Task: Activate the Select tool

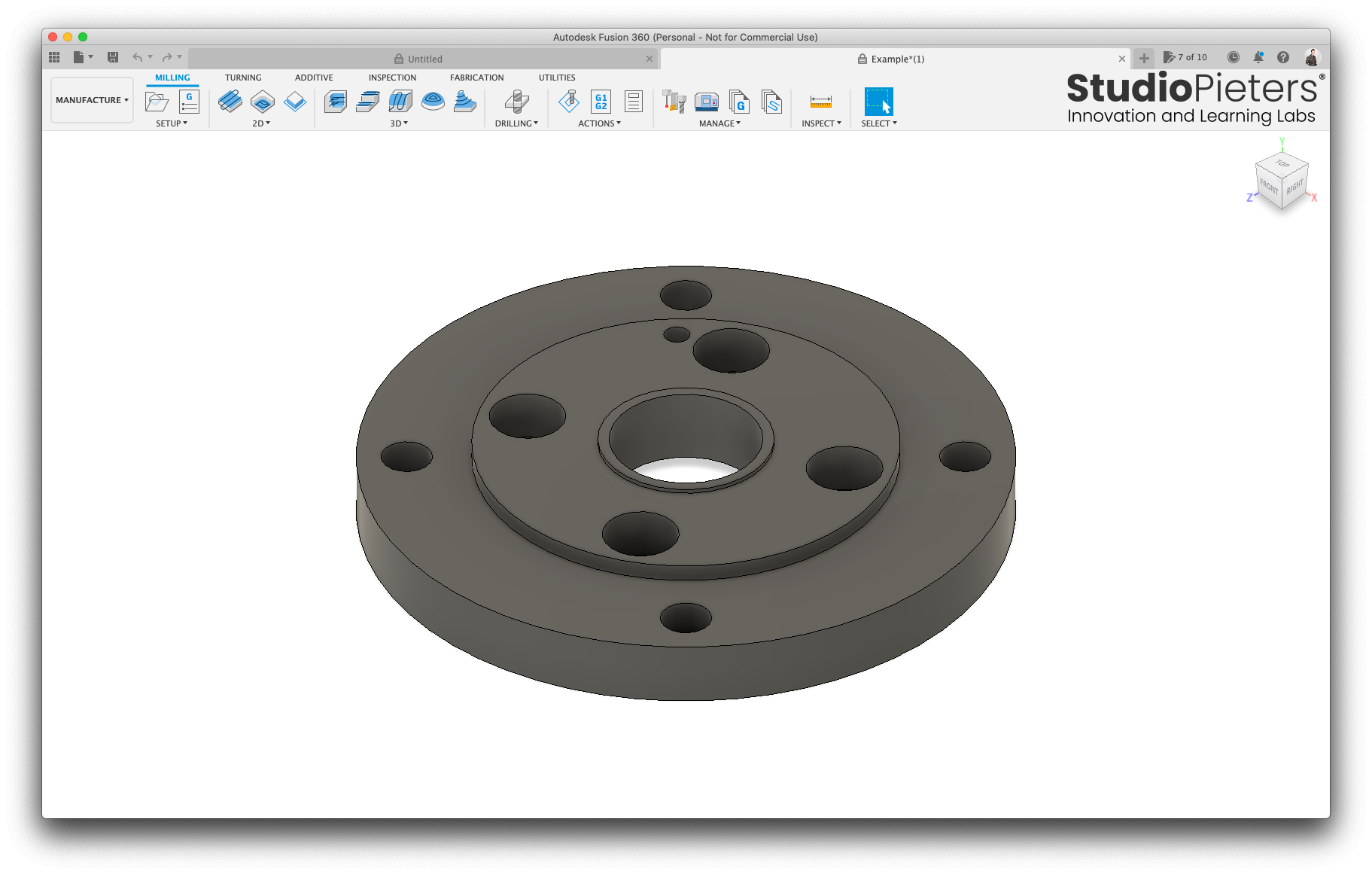Action: (x=878, y=101)
